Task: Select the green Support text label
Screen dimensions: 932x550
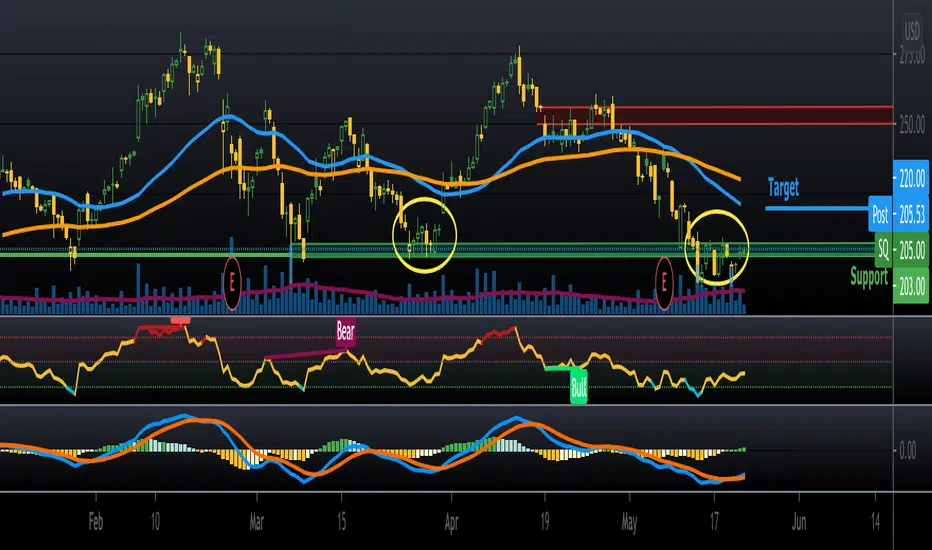Action: [869, 276]
